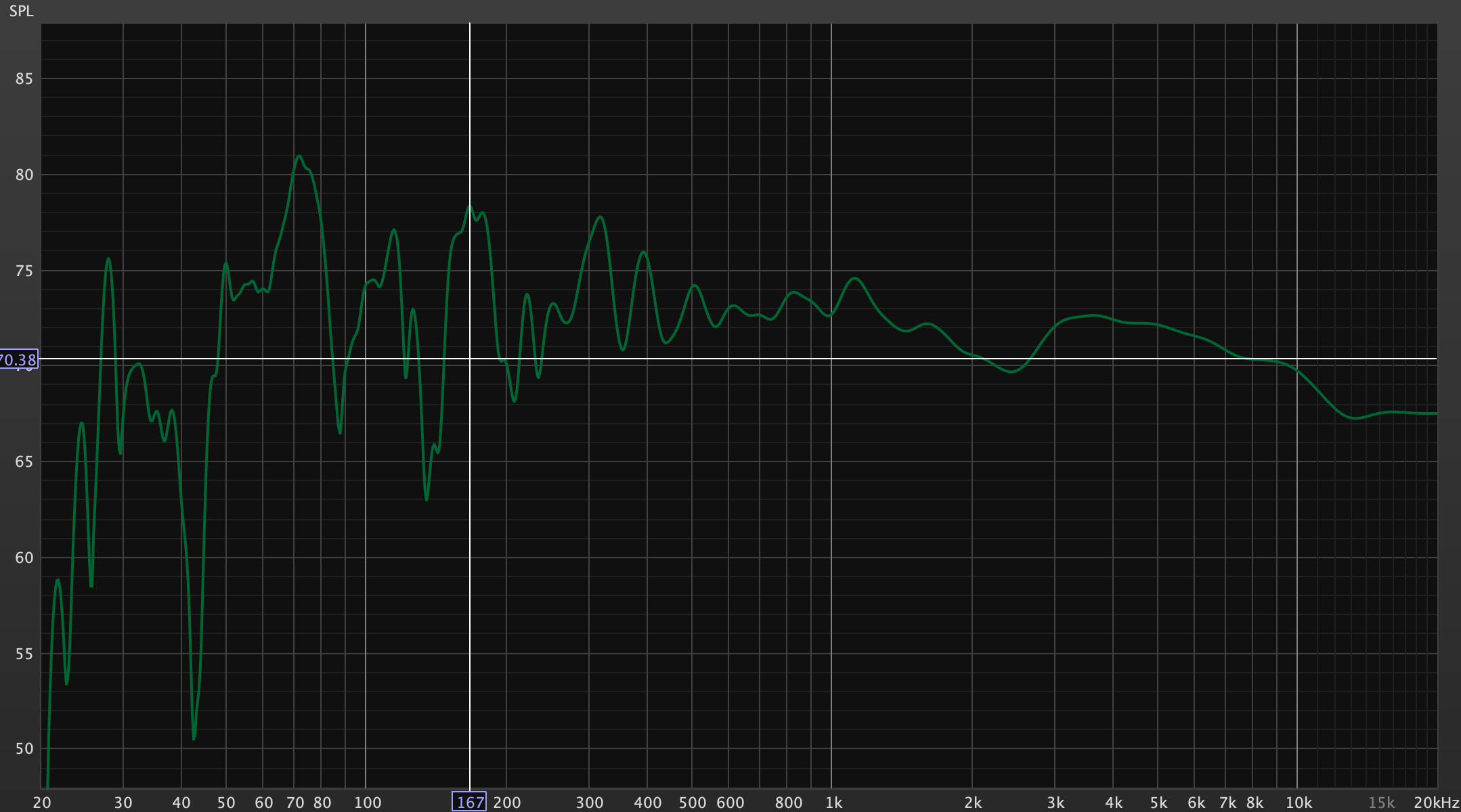This screenshot has width=1461, height=812.
Task: Click the 10k frequency axis label
Action: [x=1298, y=803]
